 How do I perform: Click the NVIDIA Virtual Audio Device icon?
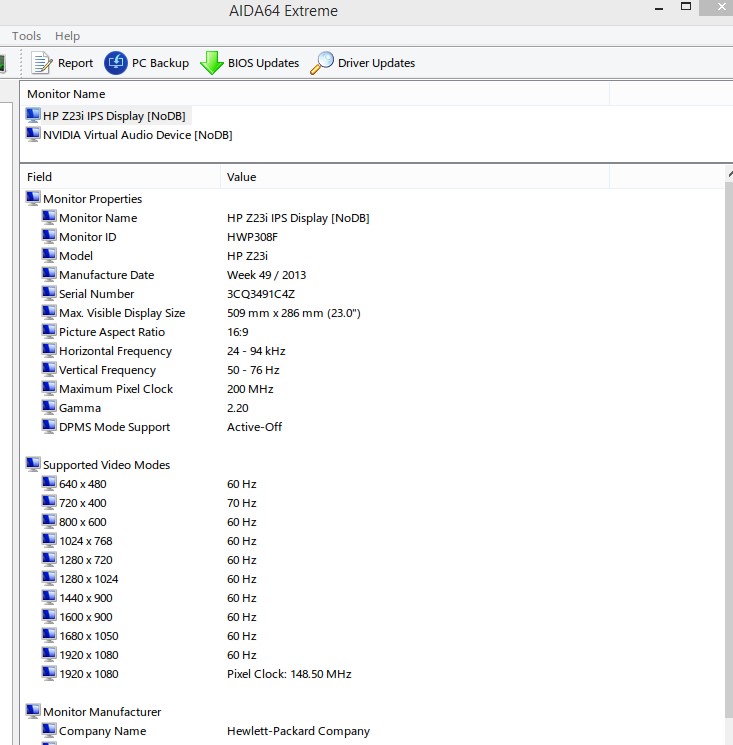(x=33, y=135)
